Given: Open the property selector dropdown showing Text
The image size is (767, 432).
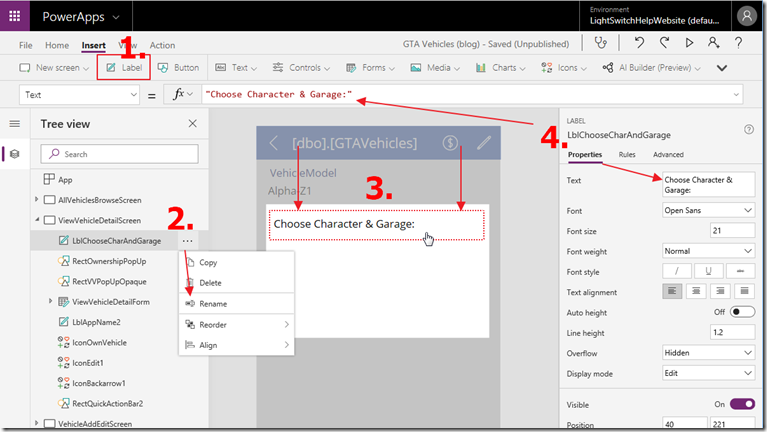Looking at the screenshot, I should tap(79, 94).
